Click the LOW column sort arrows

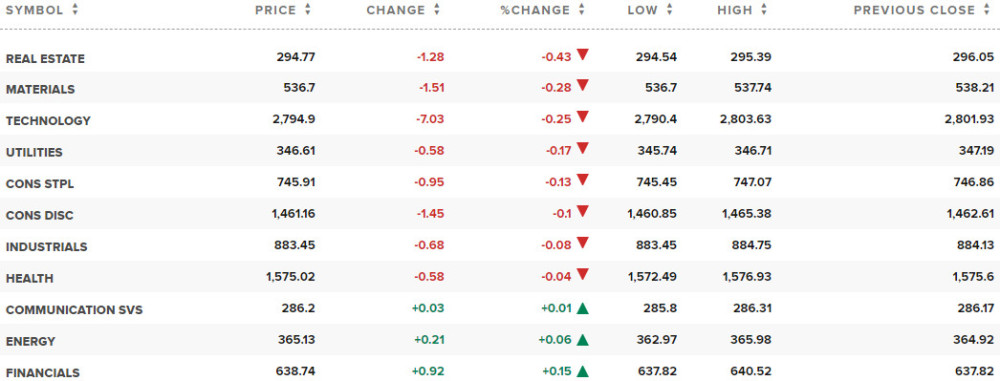670,10
